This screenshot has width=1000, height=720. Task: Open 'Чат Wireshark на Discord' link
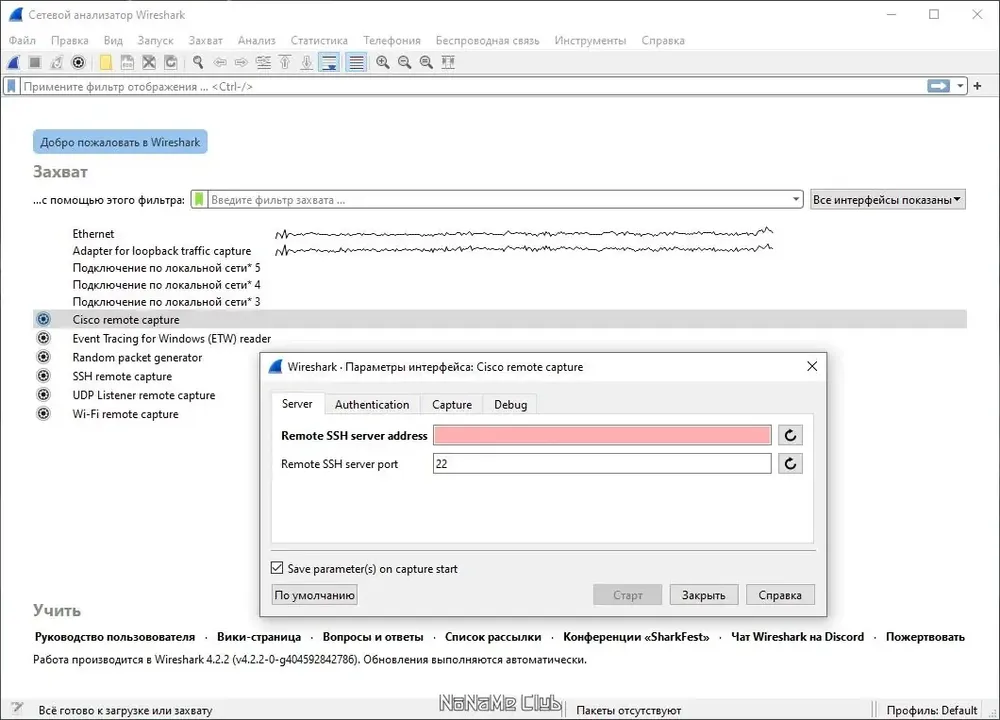(797, 636)
